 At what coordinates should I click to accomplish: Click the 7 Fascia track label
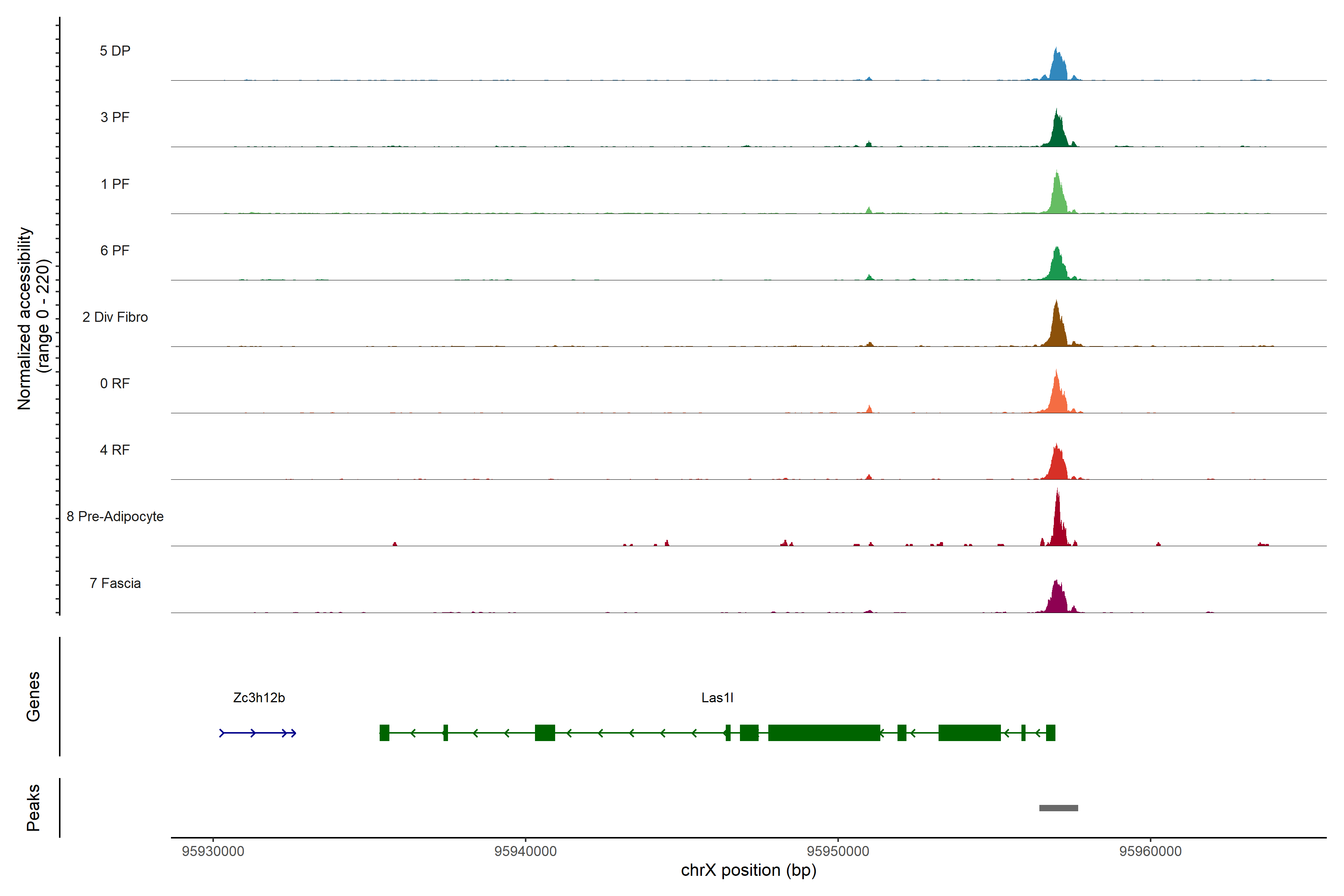pyautogui.click(x=115, y=584)
